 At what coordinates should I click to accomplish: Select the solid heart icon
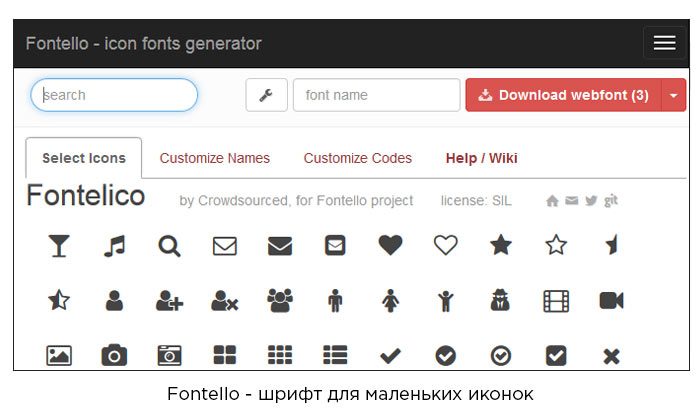tap(391, 245)
